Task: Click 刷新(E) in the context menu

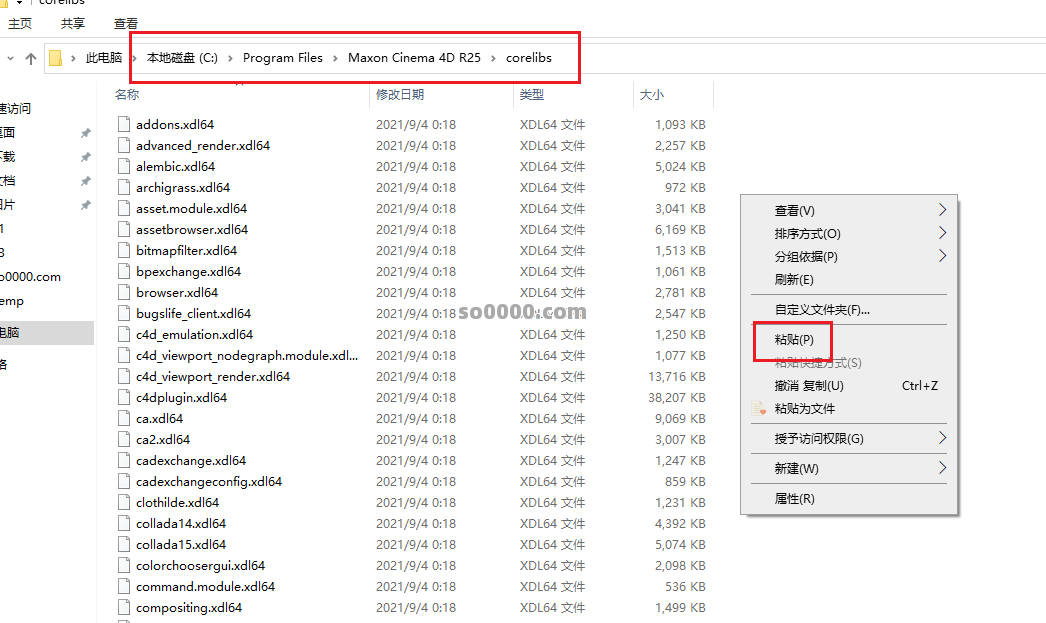Action: [791, 279]
